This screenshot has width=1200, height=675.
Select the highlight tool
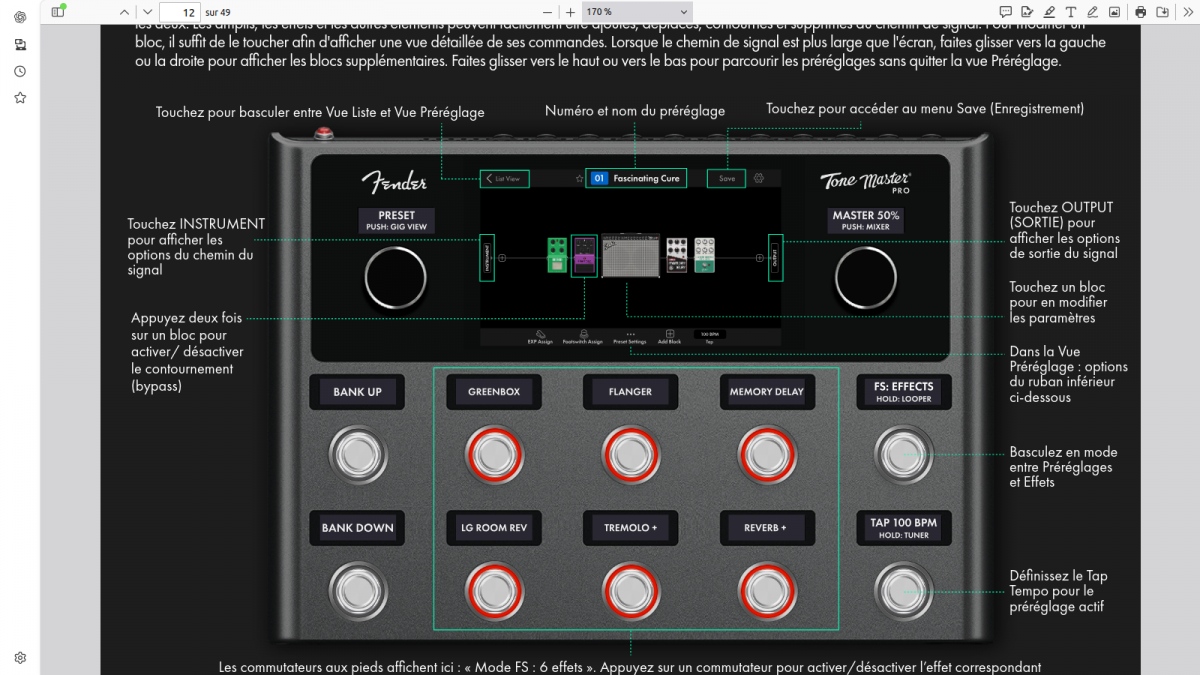[x=1049, y=12]
